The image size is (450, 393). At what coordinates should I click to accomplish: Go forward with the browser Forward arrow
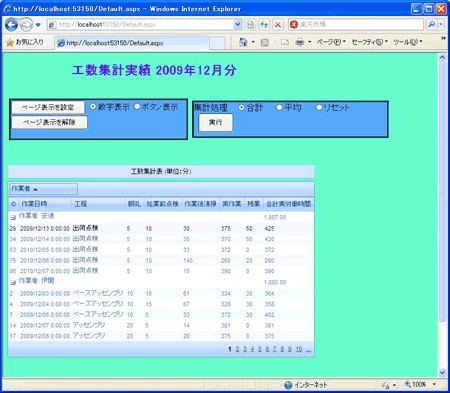26,25
